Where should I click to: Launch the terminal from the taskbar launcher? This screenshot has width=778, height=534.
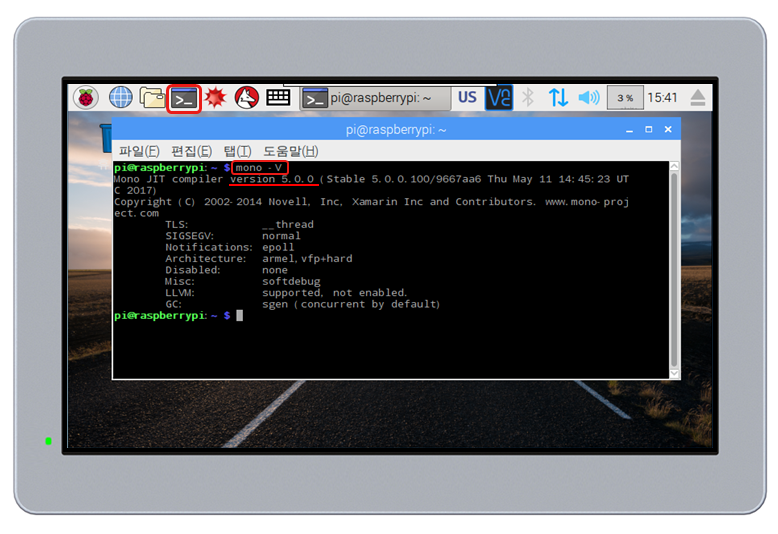pyautogui.click(x=183, y=98)
